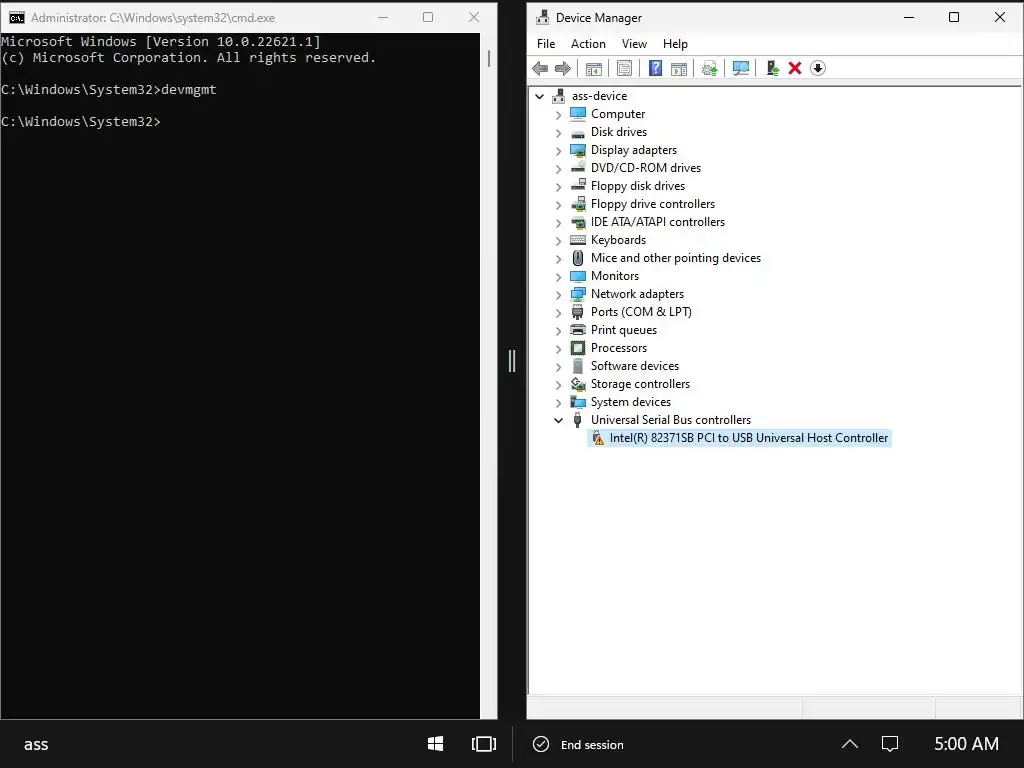Click the Ports (COM & LPT) plug icon

578,312
